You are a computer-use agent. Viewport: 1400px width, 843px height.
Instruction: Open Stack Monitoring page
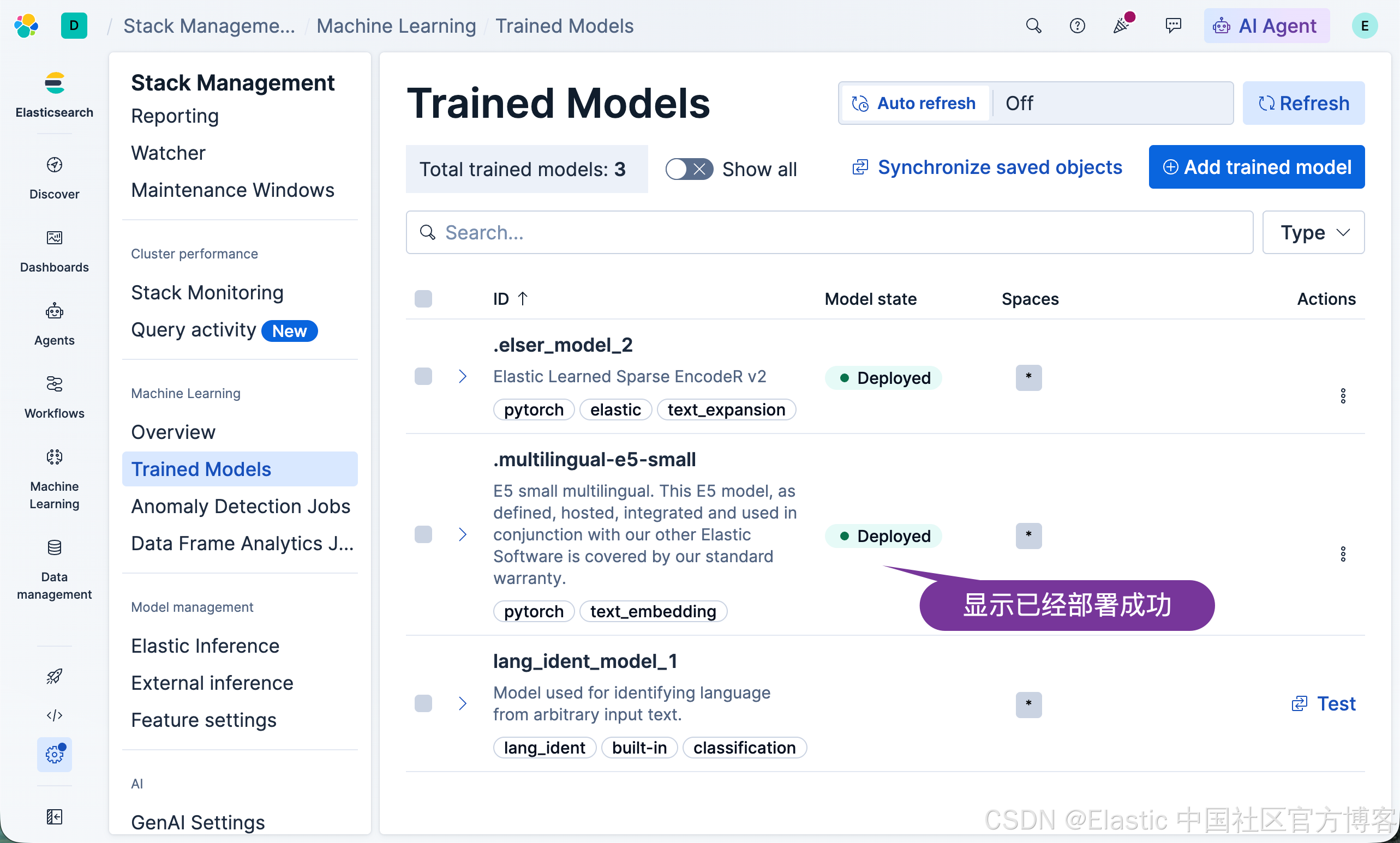point(207,292)
